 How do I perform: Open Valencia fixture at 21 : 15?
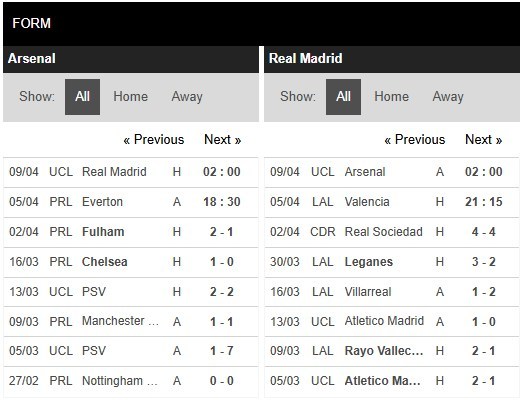pos(392,202)
